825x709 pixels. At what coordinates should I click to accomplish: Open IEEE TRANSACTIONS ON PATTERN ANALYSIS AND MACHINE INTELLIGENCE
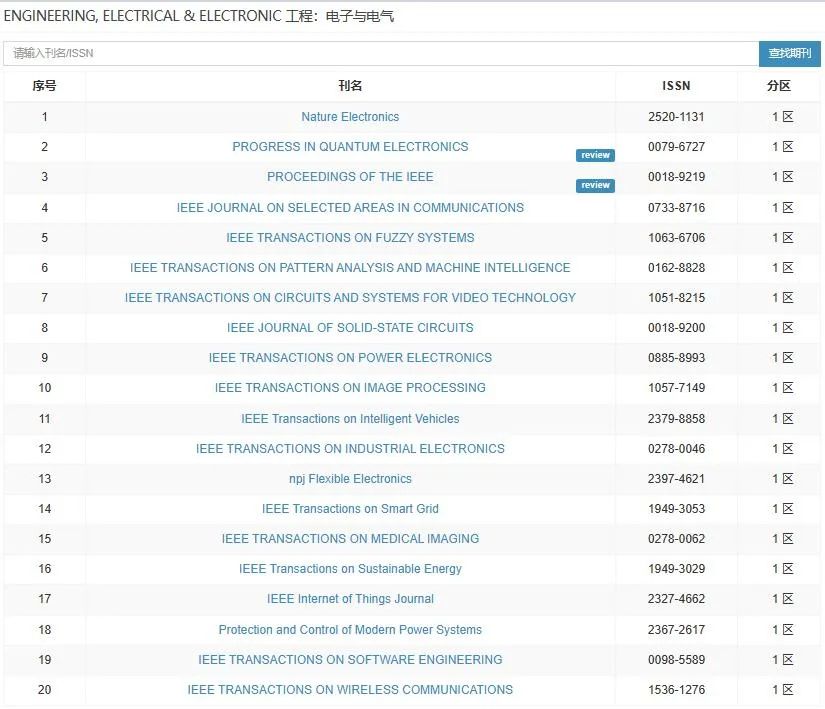click(350, 268)
